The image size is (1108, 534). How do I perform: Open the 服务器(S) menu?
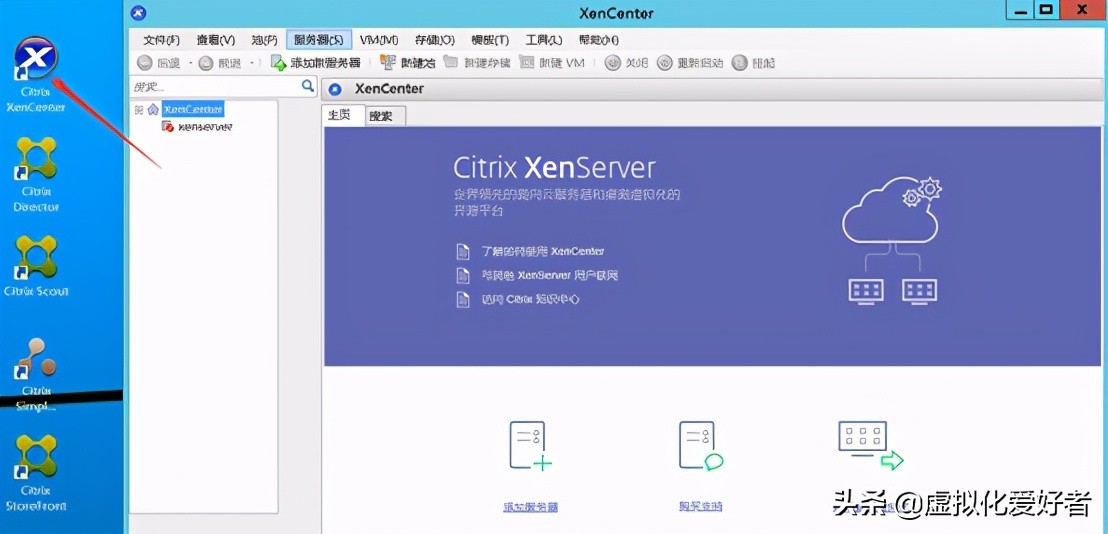click(x=319, y=40)
